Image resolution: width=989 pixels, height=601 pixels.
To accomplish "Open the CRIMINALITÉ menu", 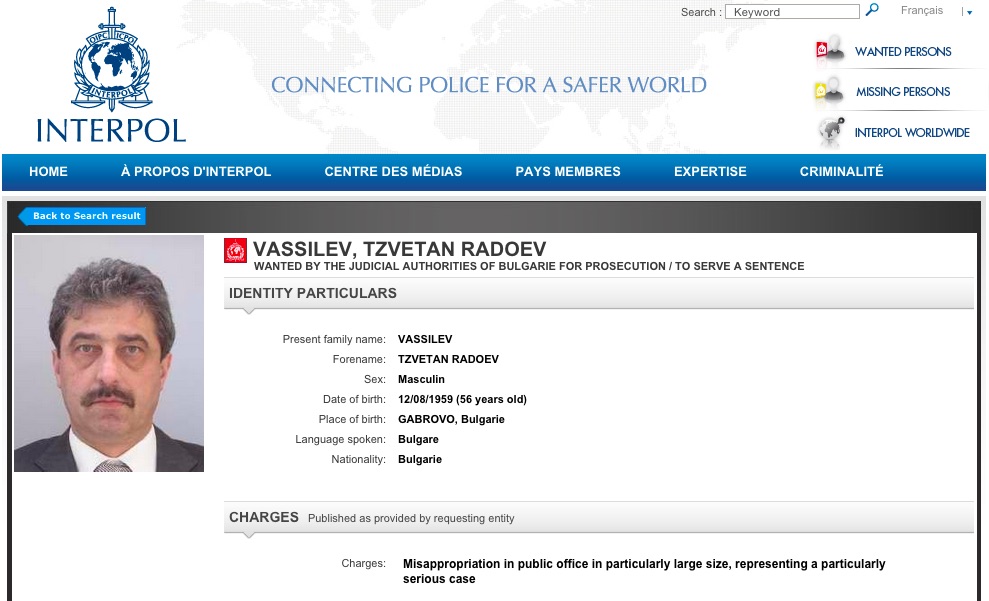I will 841,172.
